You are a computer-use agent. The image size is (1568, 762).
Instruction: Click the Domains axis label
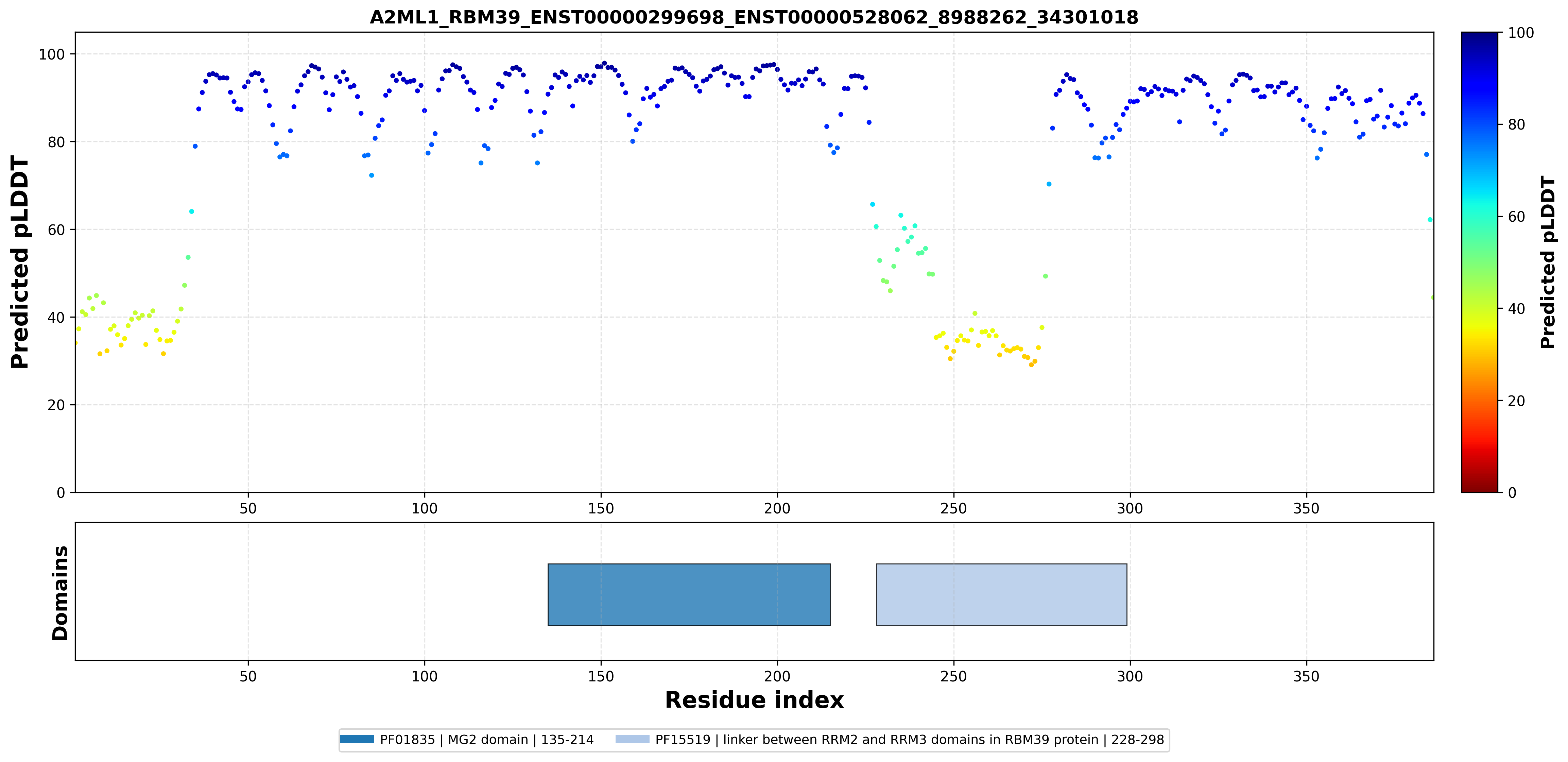(x=59, y=593)
